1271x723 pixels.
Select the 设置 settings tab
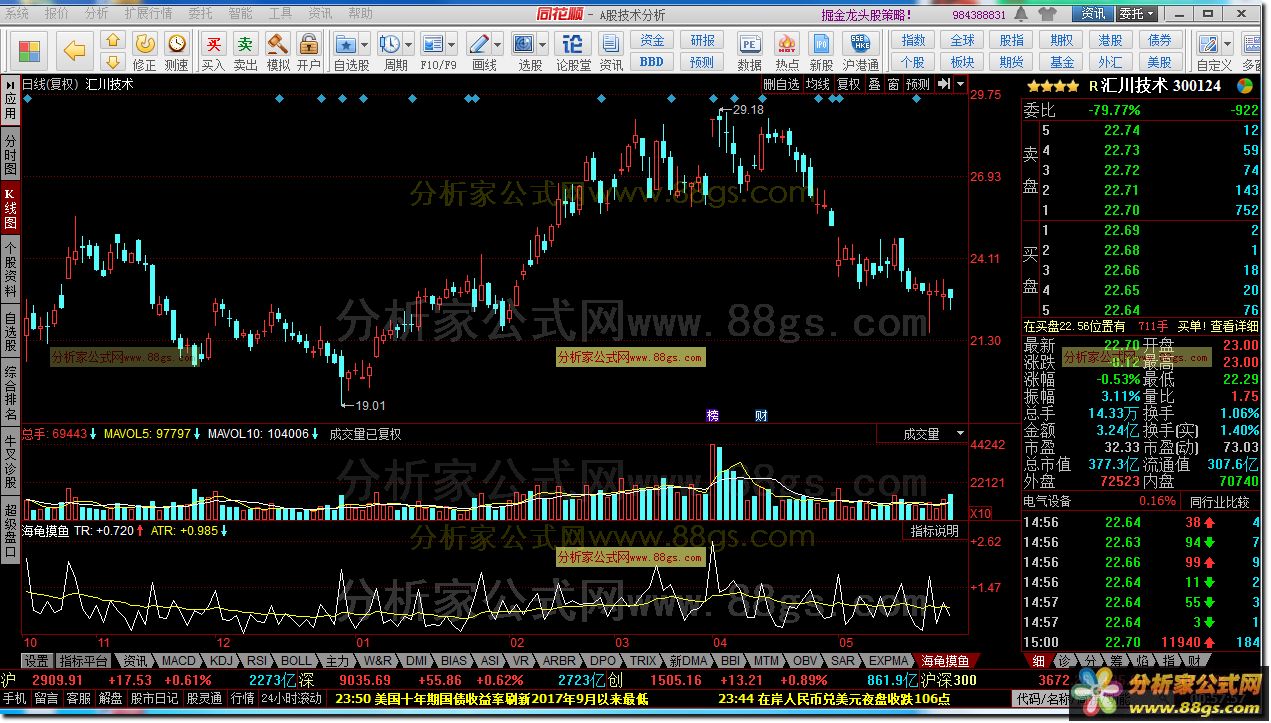(x=37, y=661)
